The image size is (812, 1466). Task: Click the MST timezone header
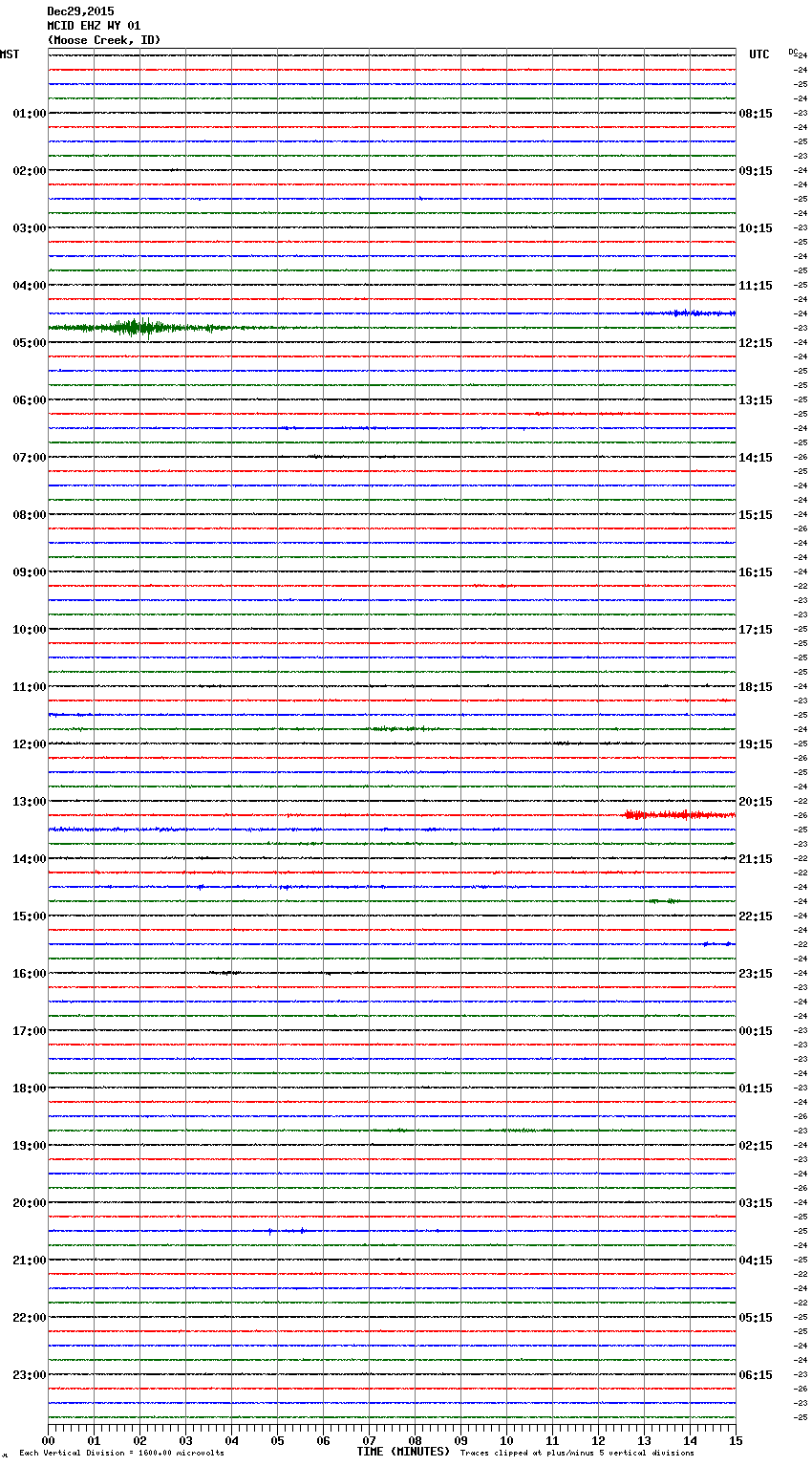tap(10, 54)
